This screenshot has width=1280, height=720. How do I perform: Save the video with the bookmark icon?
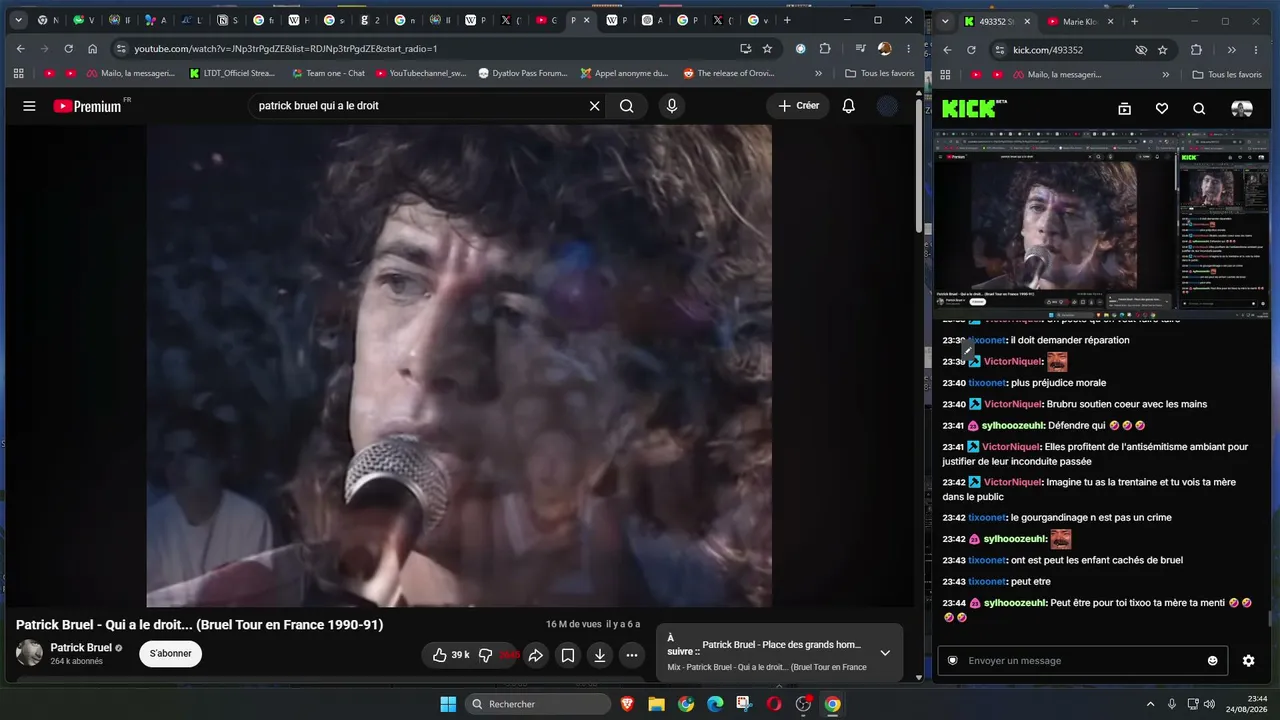tap(567, 655)
